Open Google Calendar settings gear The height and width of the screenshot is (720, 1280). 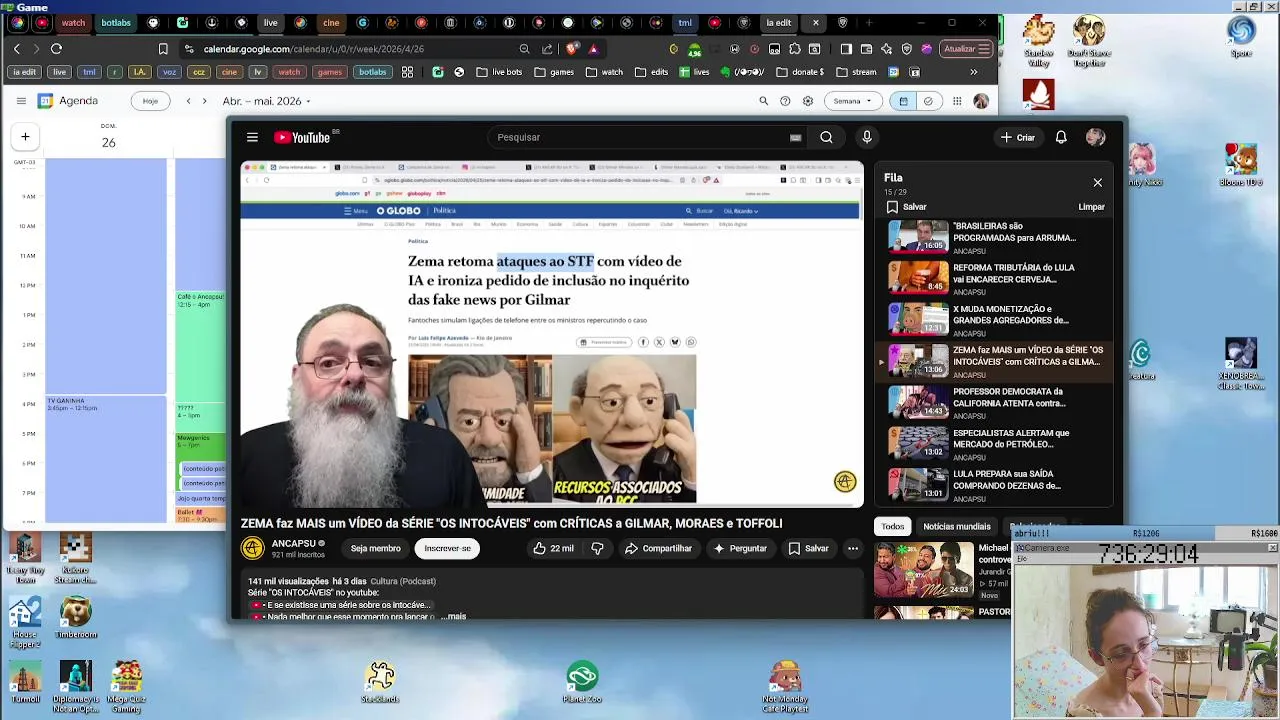click(x=808, y=101)
